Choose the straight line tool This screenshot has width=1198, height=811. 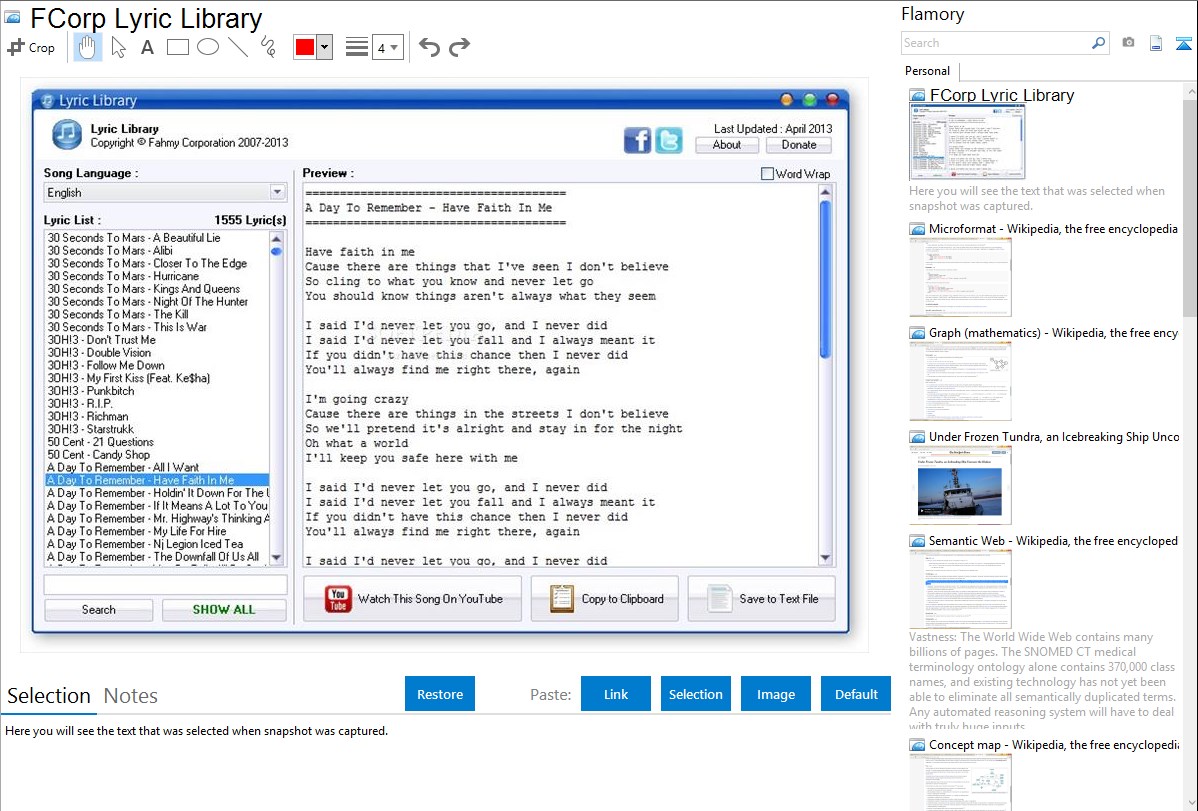click(x=238, y=47)
